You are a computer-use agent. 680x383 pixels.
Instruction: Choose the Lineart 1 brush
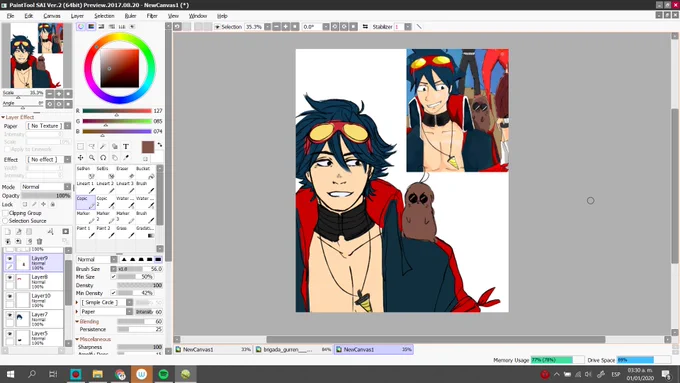coord(85,187)
